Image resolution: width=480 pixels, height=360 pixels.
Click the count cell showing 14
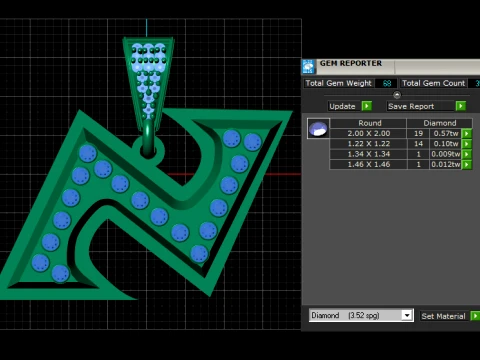[418, 144]
